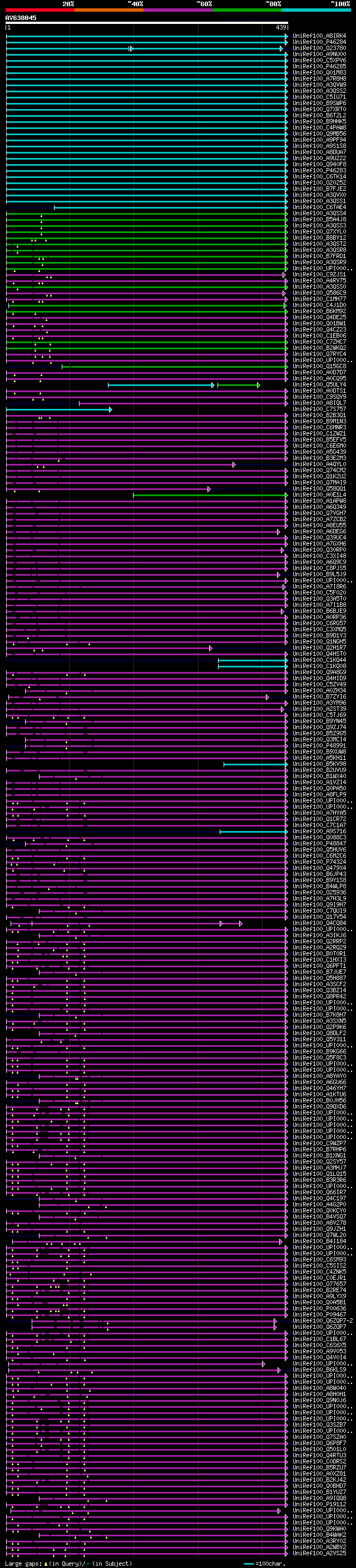Click the white query sequence bar
The image size is (356, 1568).
[146, 22]
